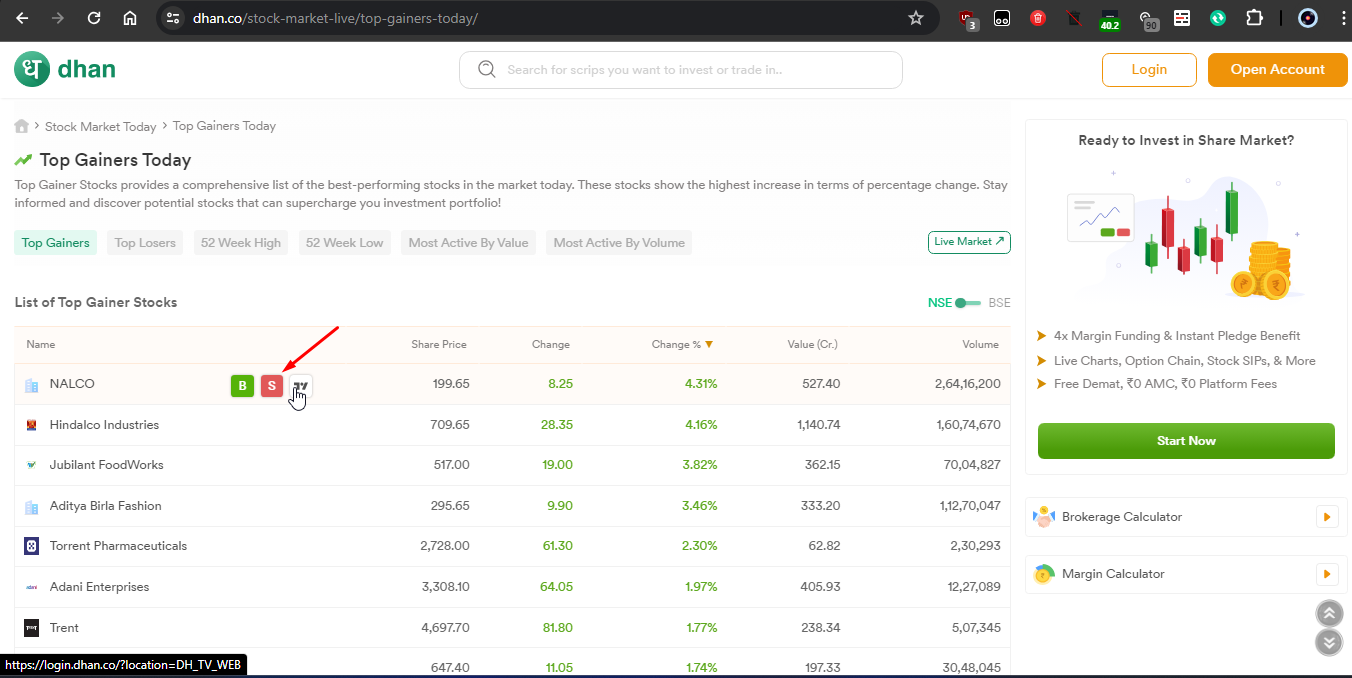Go to the browser home page
This screenshot has width=1352, height=678.
pyautogui.click(x=130, y=18)
